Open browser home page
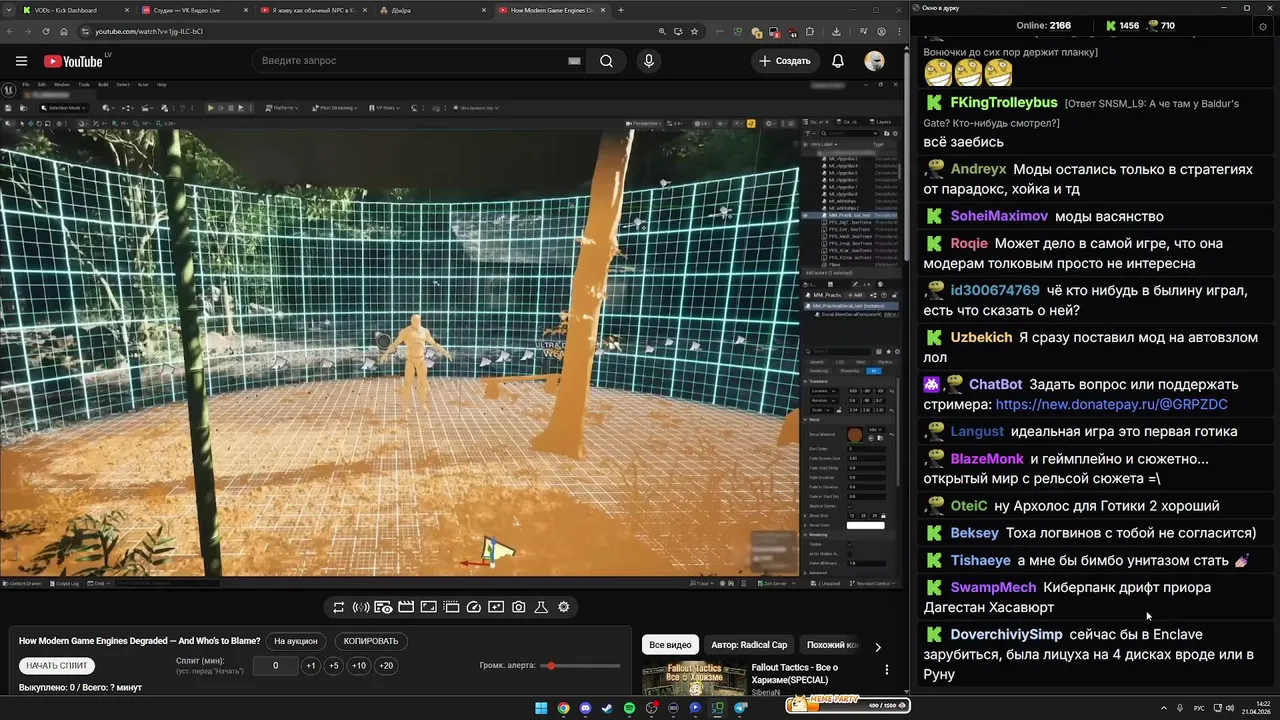Viewport: 1280px width, 720px height. pyautogui.click(x=64, y=31)
